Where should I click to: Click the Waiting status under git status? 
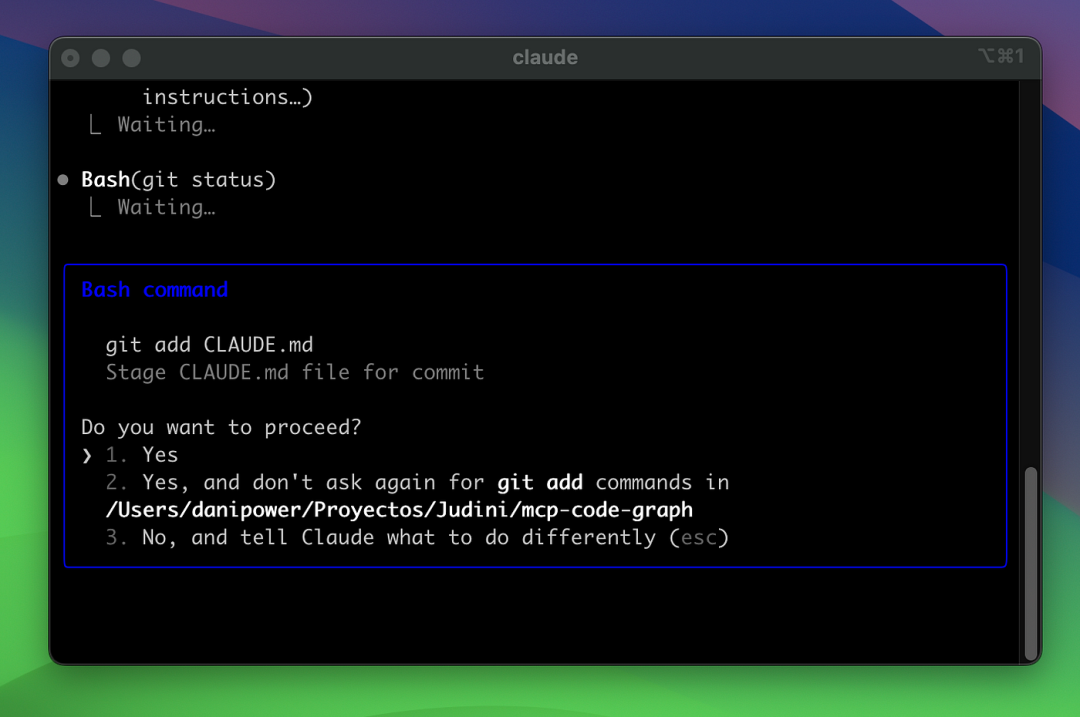tap(166, 207)
